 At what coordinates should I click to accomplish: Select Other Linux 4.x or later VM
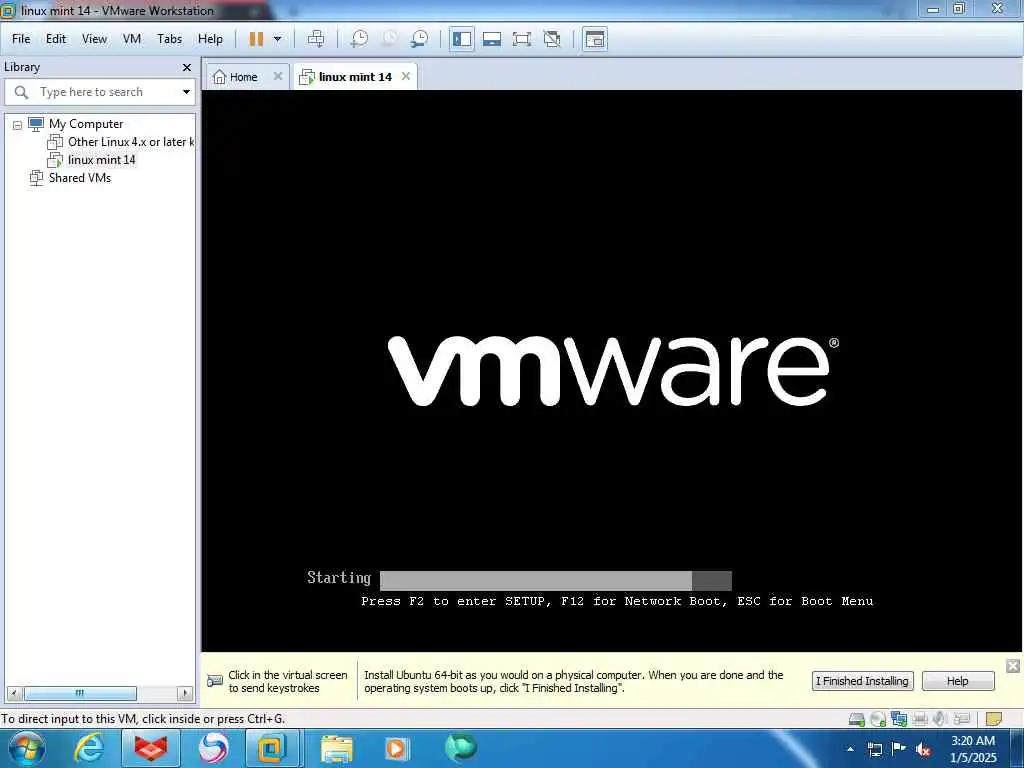click(x=131, y=142)
